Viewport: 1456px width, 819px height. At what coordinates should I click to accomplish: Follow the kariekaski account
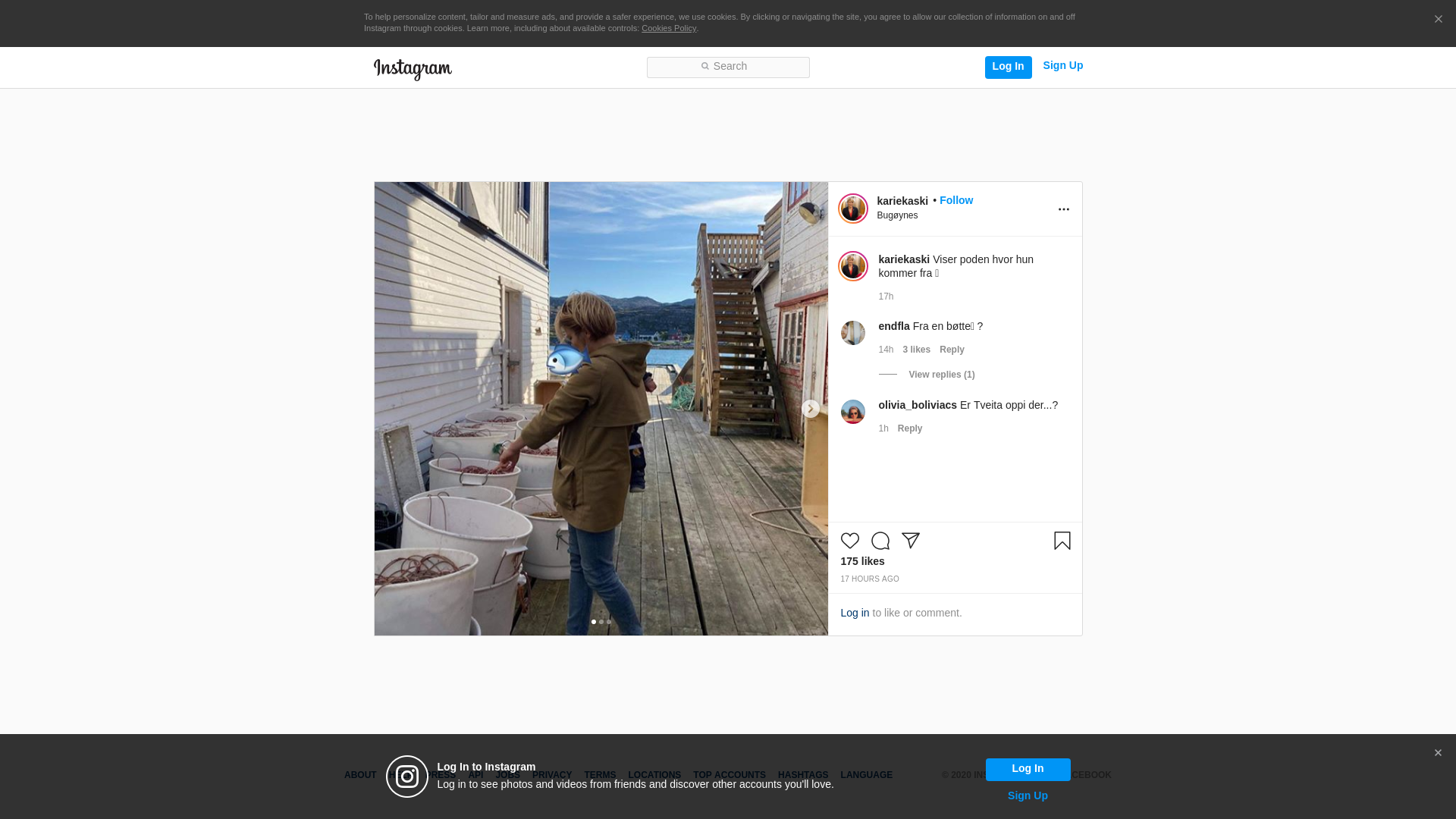tap(955, 200)
